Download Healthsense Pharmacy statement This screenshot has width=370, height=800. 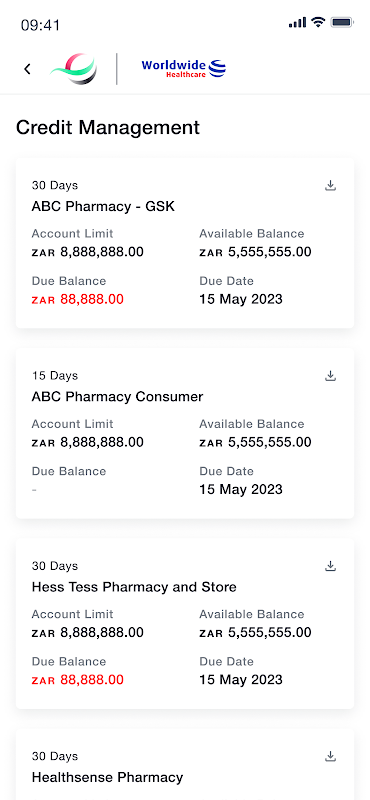[x=331, y=757]
